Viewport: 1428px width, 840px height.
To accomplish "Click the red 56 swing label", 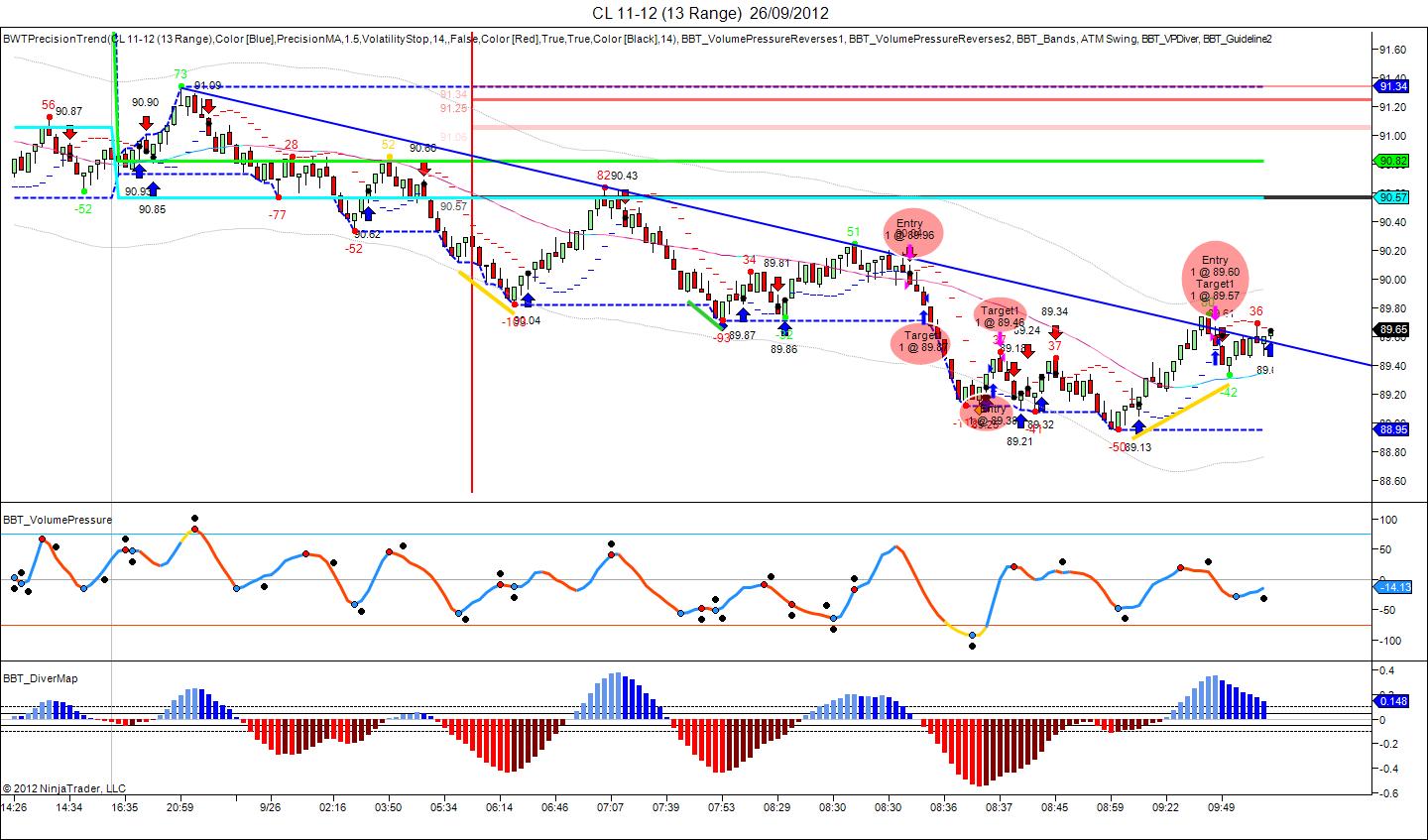I will pyautogui.click(x=49, y=104).
